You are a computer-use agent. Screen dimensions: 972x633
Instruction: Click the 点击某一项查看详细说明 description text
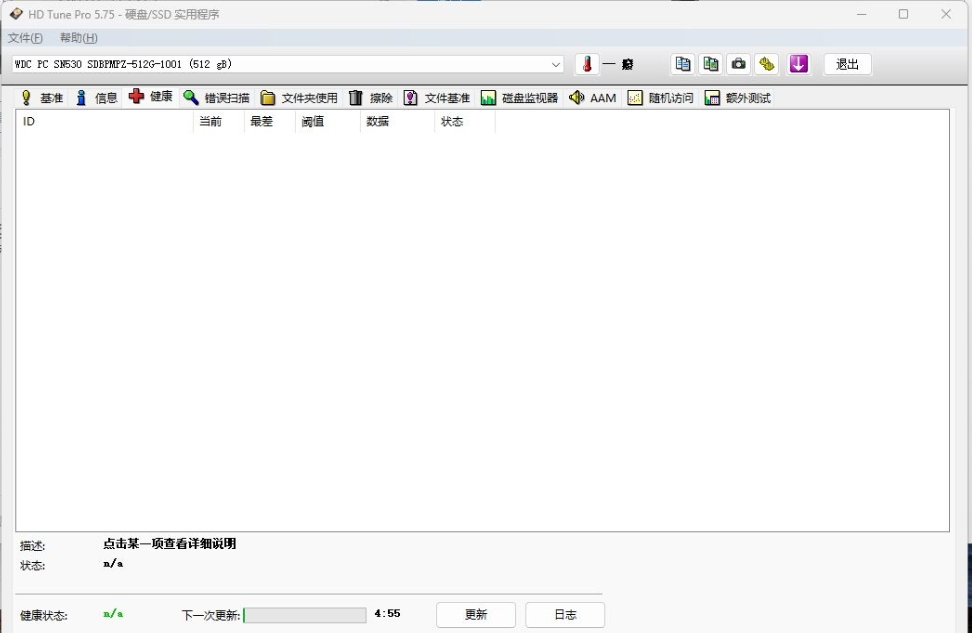pos(169,544)
